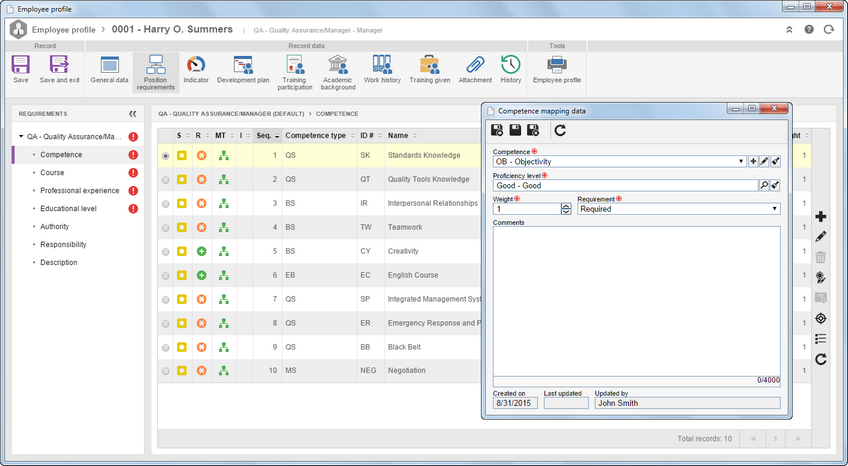Click the pencil edit icon beside Competence field

(764, 161)
